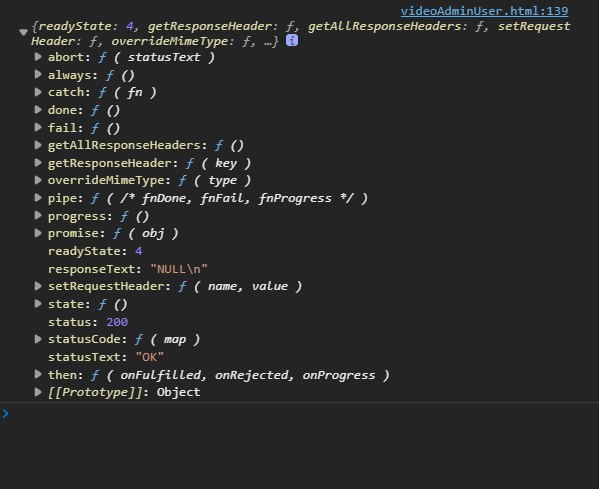The image size is (599, 489).
Task: Expand the fail function entry
Action: (38, 128)
